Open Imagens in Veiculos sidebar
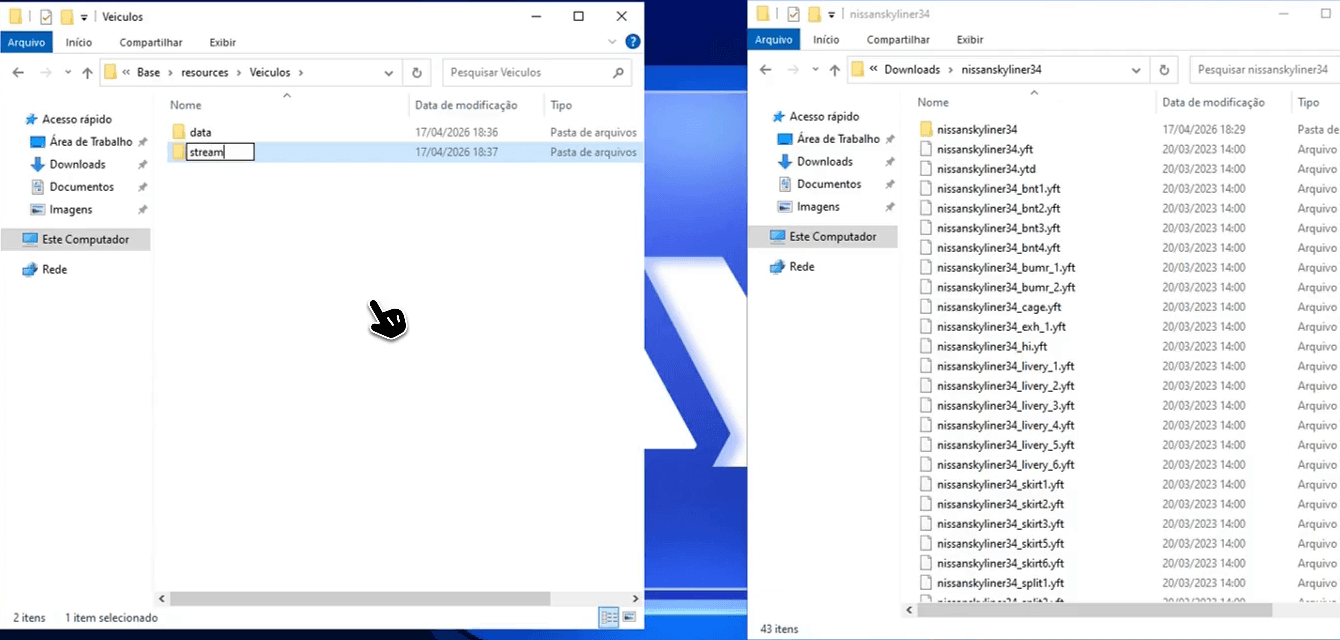This screenshot has height=640, width=1340. click(x=70, y=209)
